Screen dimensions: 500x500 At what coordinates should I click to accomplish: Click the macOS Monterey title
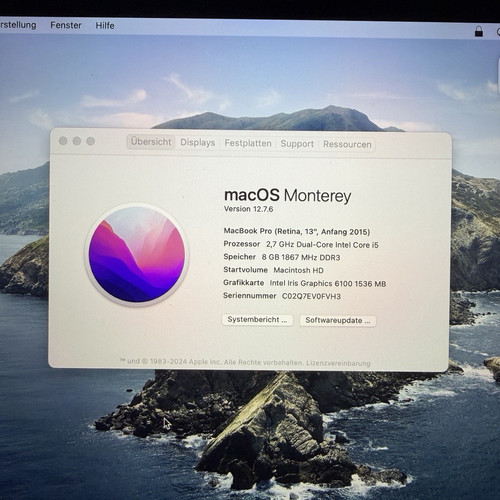click(x=288, y=195)
